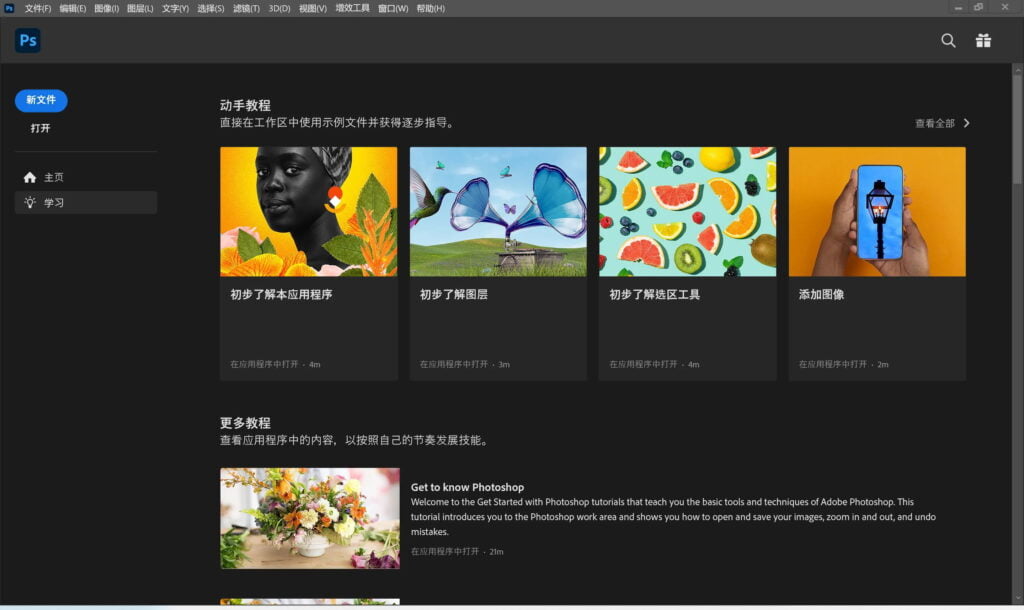The width and height of the screenshot is (1024, 610).
Task: Open the search magnifier icon
Action: [948, 41]
